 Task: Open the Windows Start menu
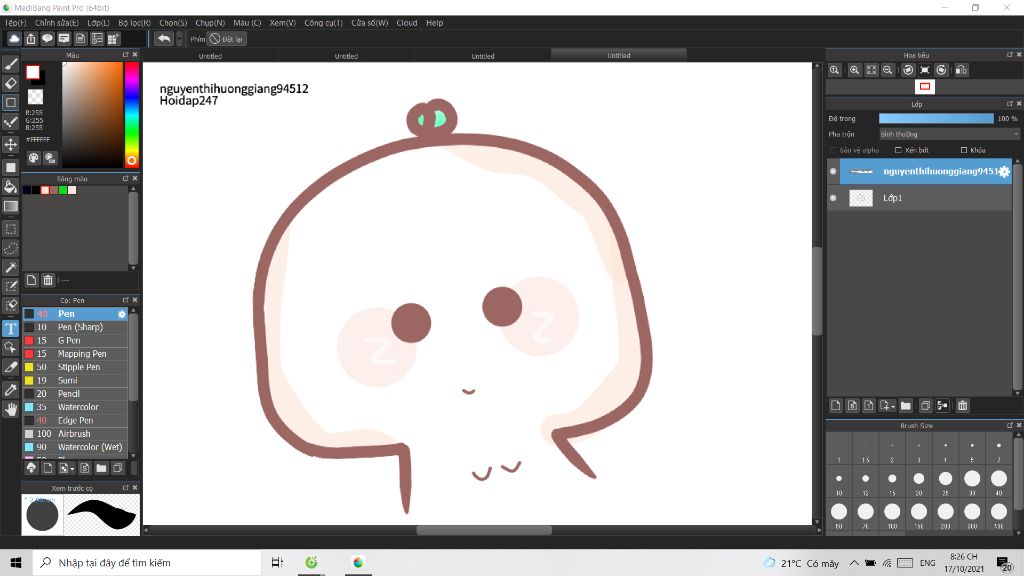pyautogui.click(x=16, y=562)
